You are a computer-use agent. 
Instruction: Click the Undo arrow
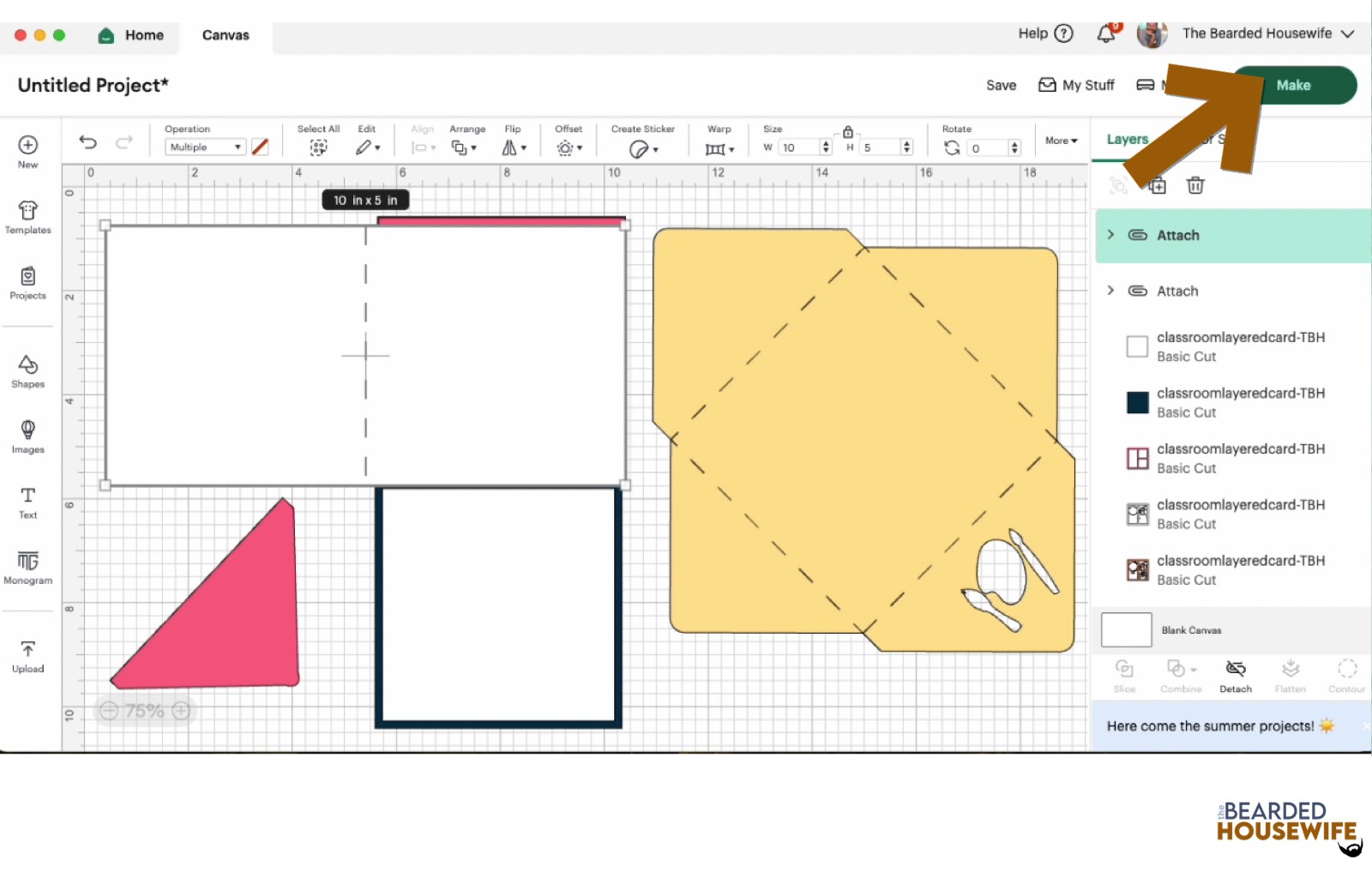pos(87,142)
